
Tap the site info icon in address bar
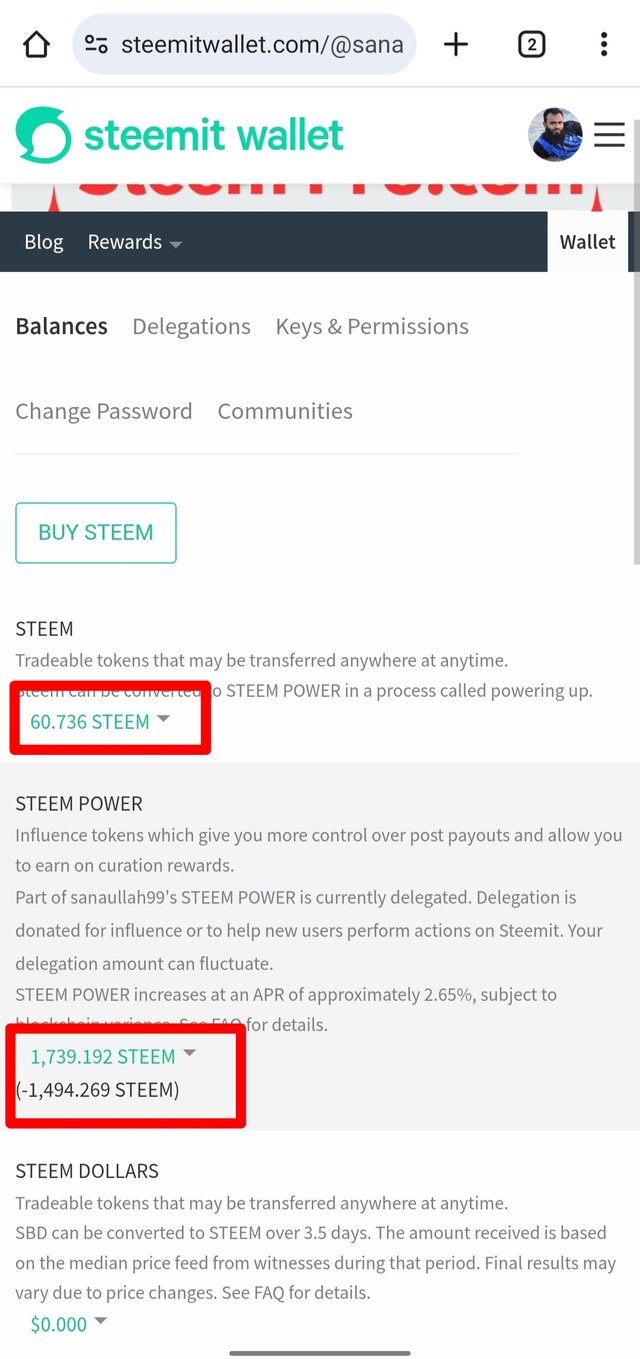click(x=96, y=44)
